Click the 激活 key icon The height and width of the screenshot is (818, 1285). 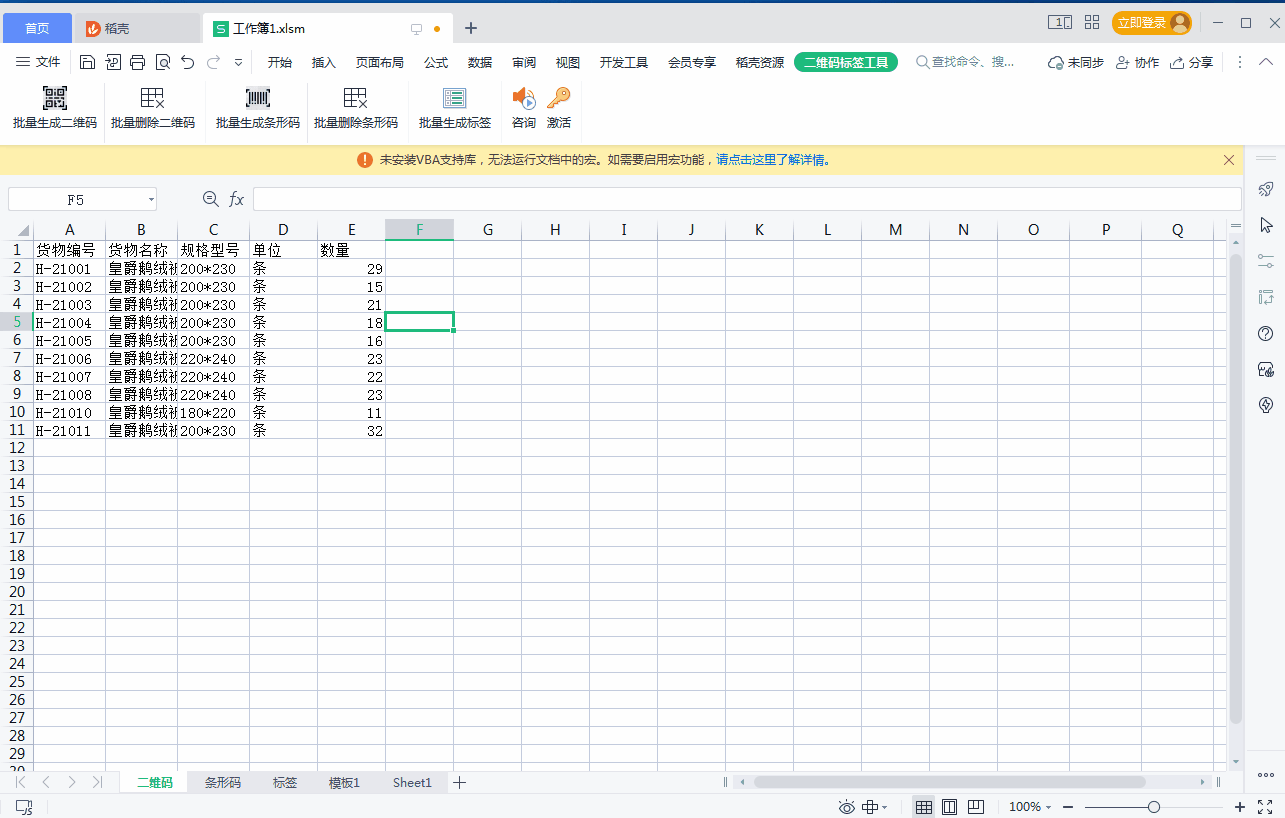(559, 98)
